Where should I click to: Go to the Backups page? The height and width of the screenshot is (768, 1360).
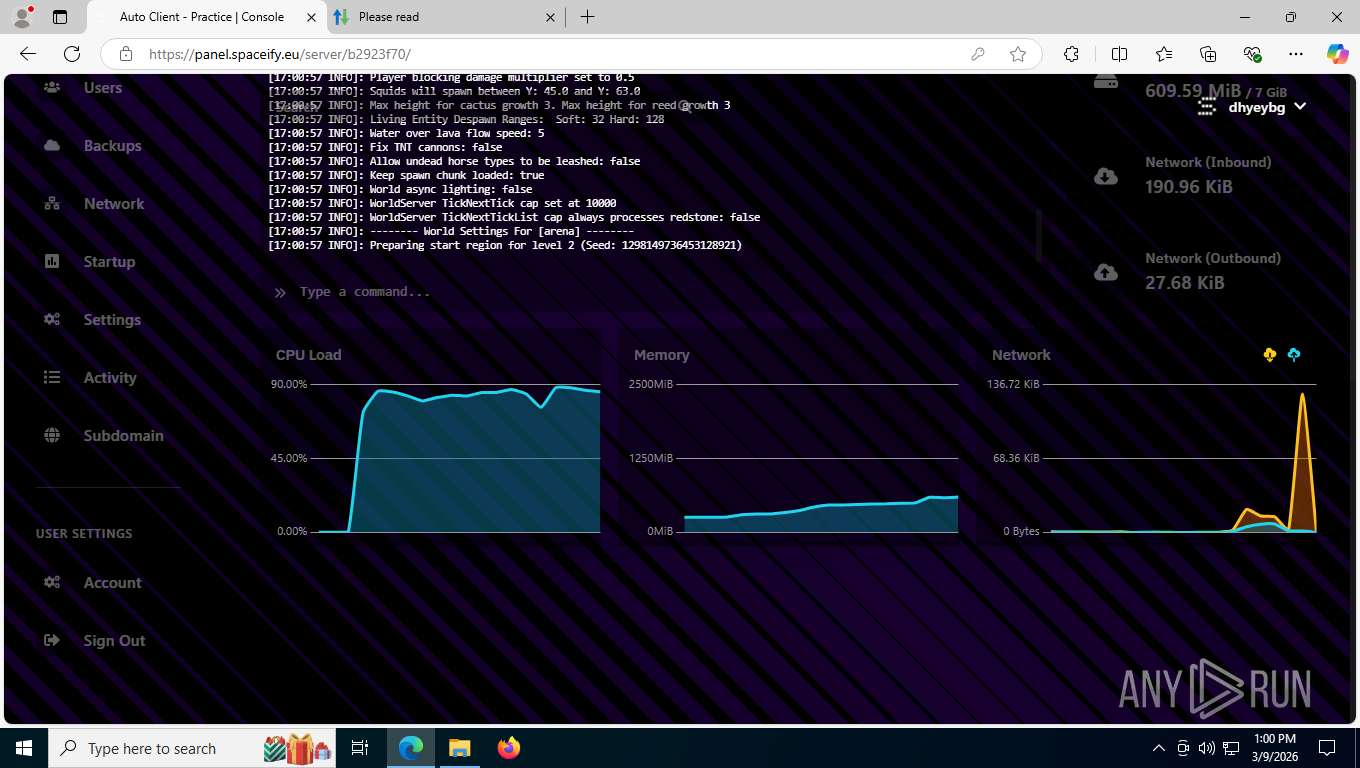(x=113, y=146)
